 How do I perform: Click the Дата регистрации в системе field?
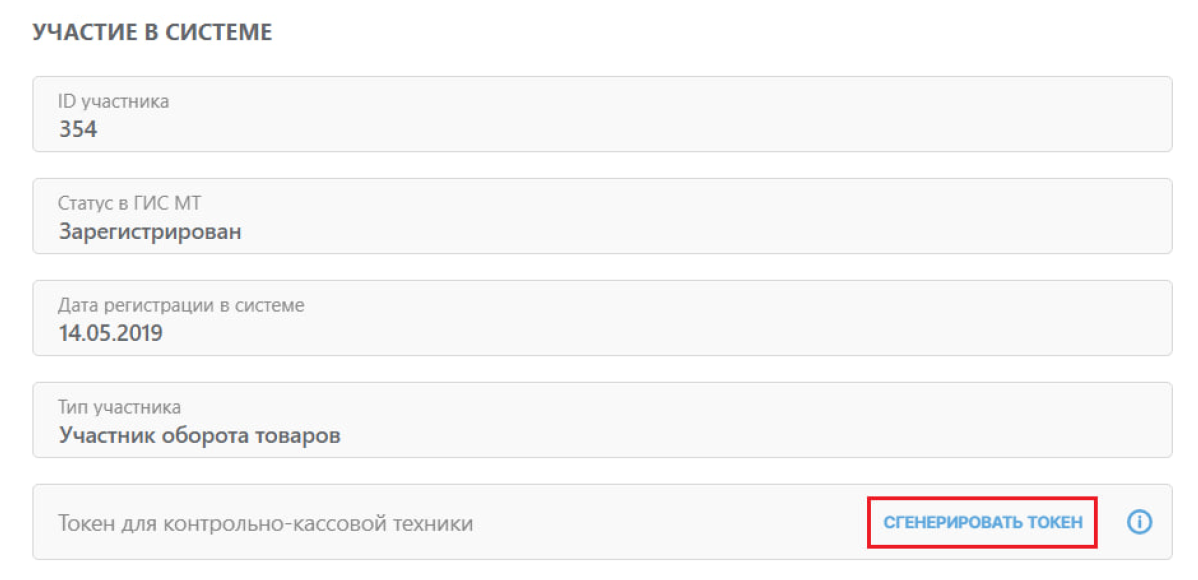[602, 318]
